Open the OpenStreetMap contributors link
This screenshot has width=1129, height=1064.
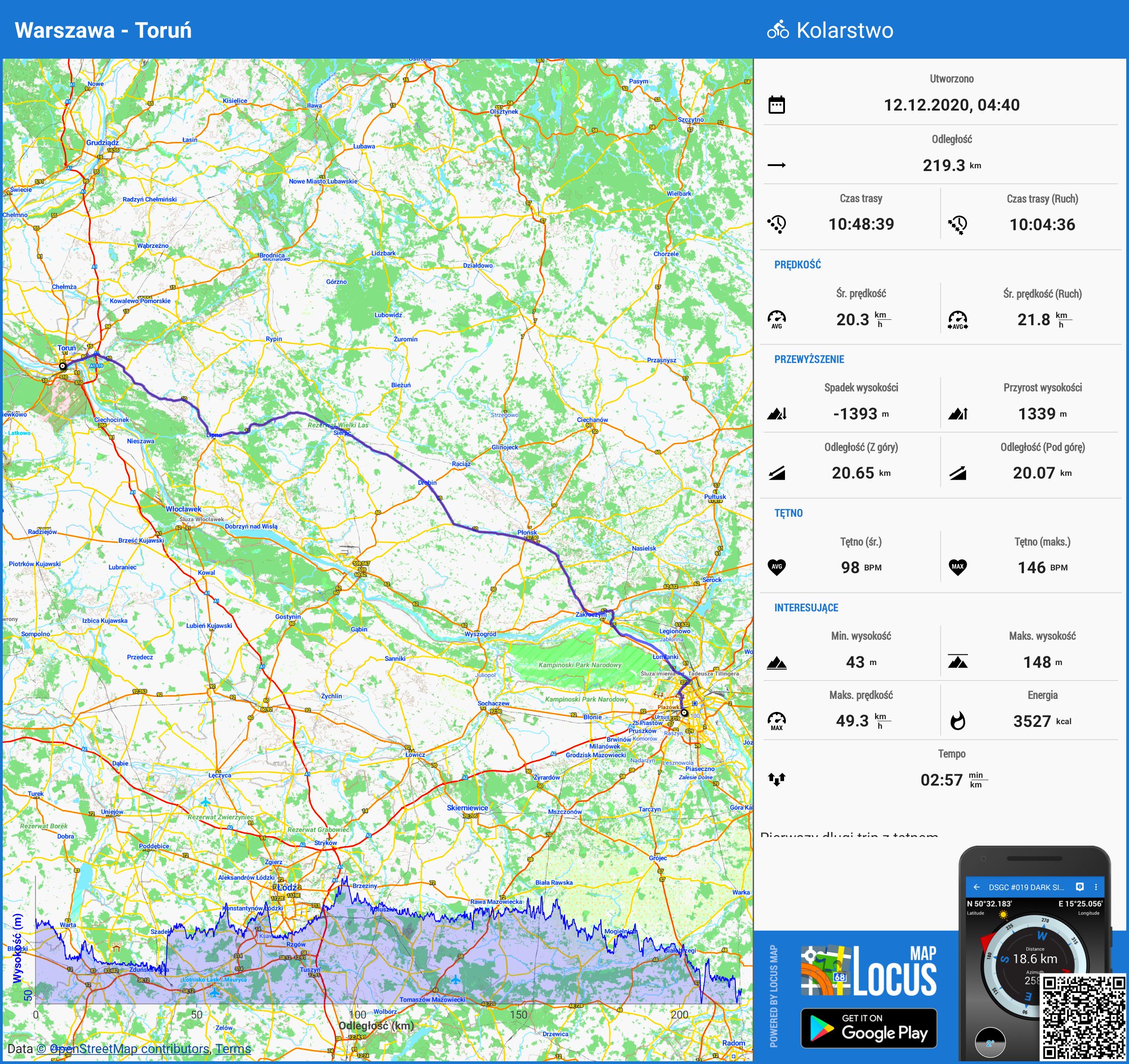[123, 1049]
